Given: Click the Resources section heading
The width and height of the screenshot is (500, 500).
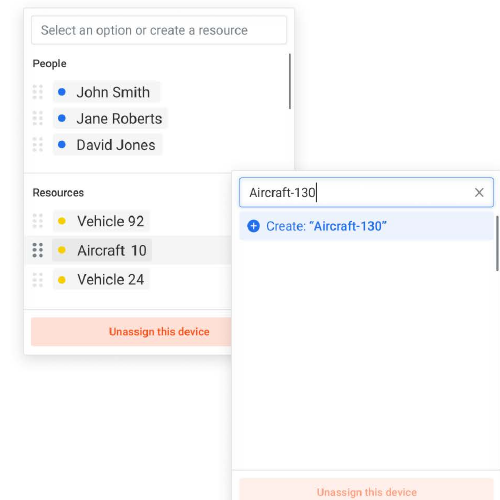Looking at the screenshot, I should tap(58, 193).
